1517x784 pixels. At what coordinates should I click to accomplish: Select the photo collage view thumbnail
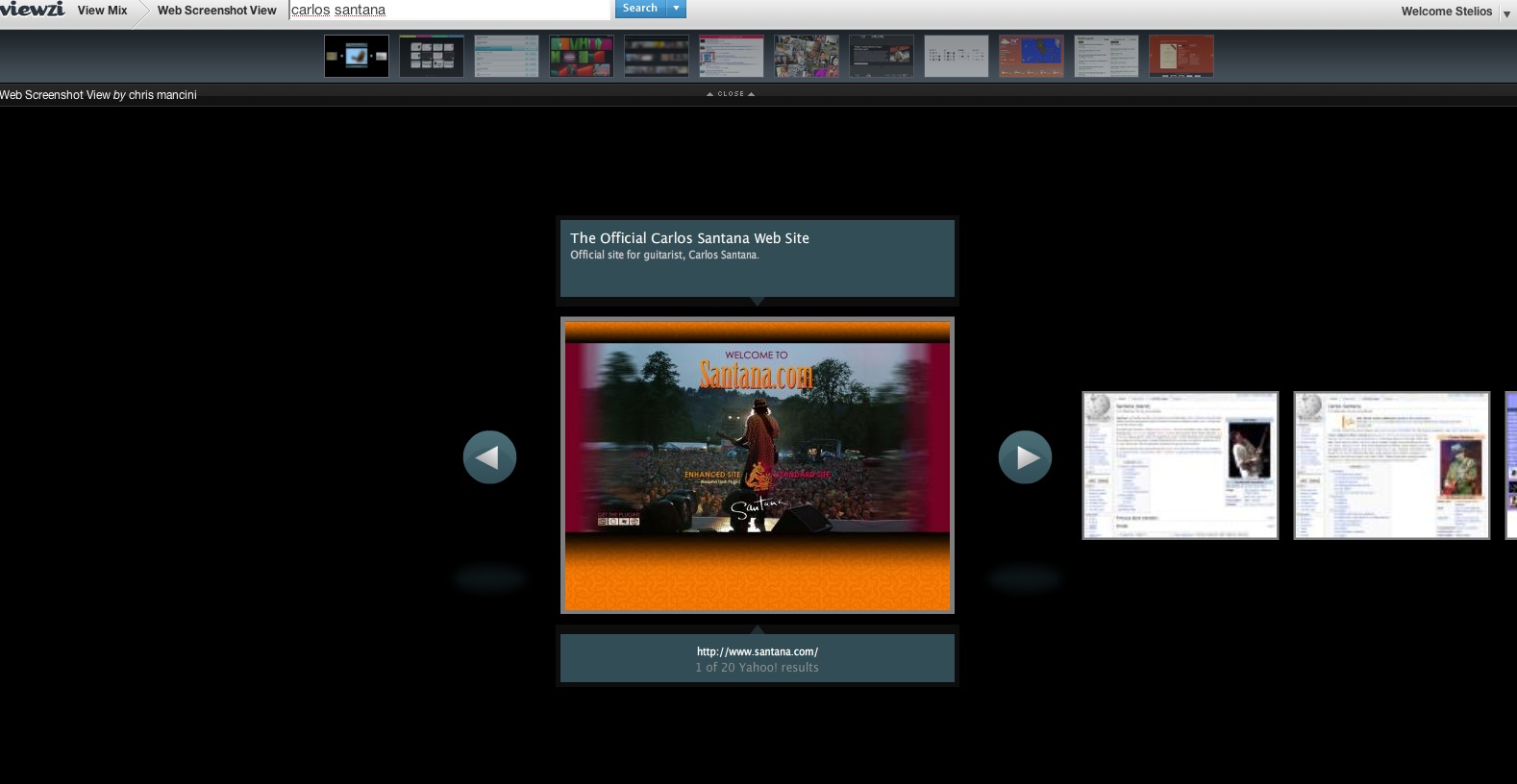[x=807, y=56]
